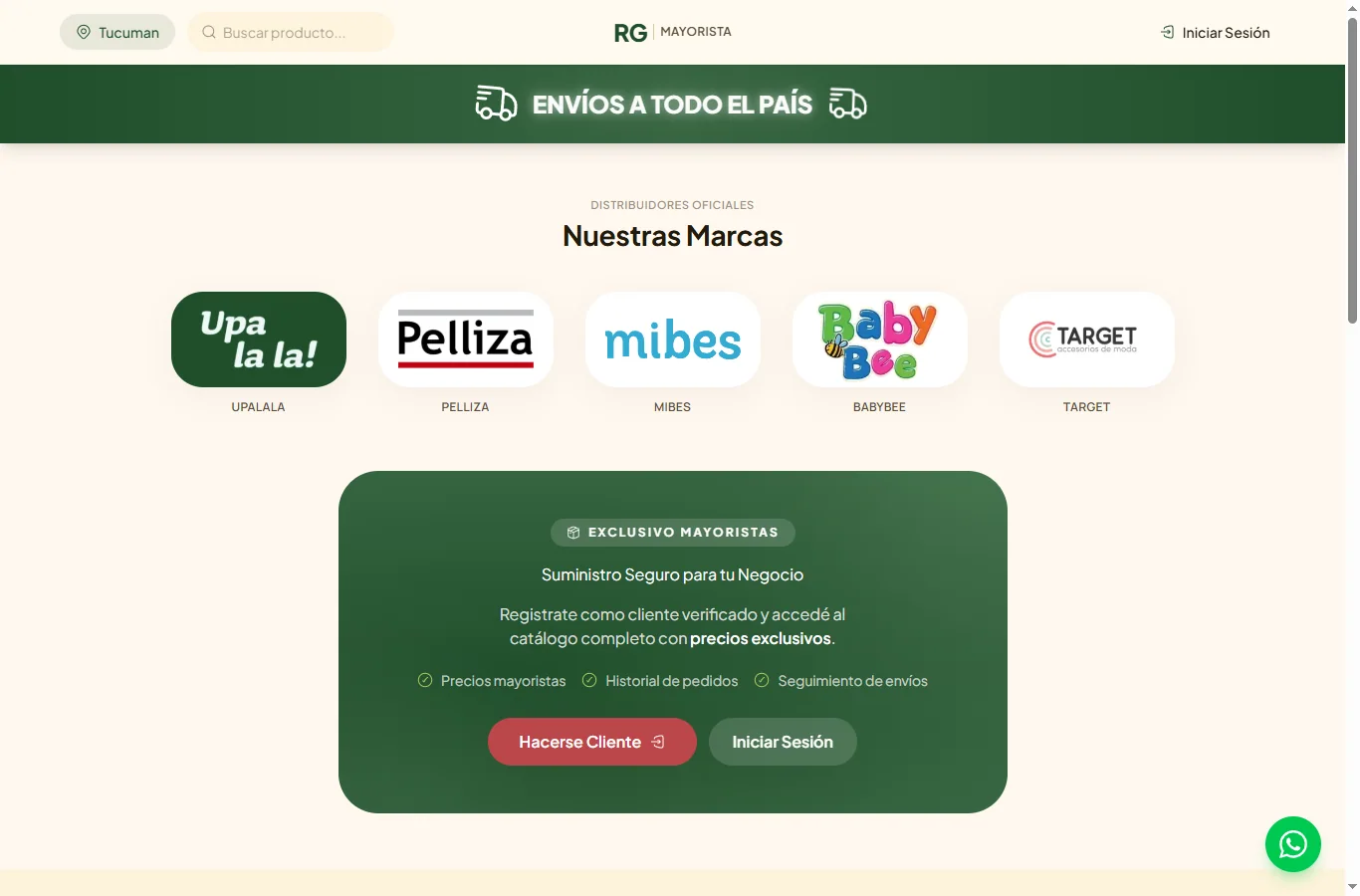Image resolution: width=1360 pixels, height=896 pixels.
Task: Go to the RG Mayorista home logo
Action: (x=673, y=32)
